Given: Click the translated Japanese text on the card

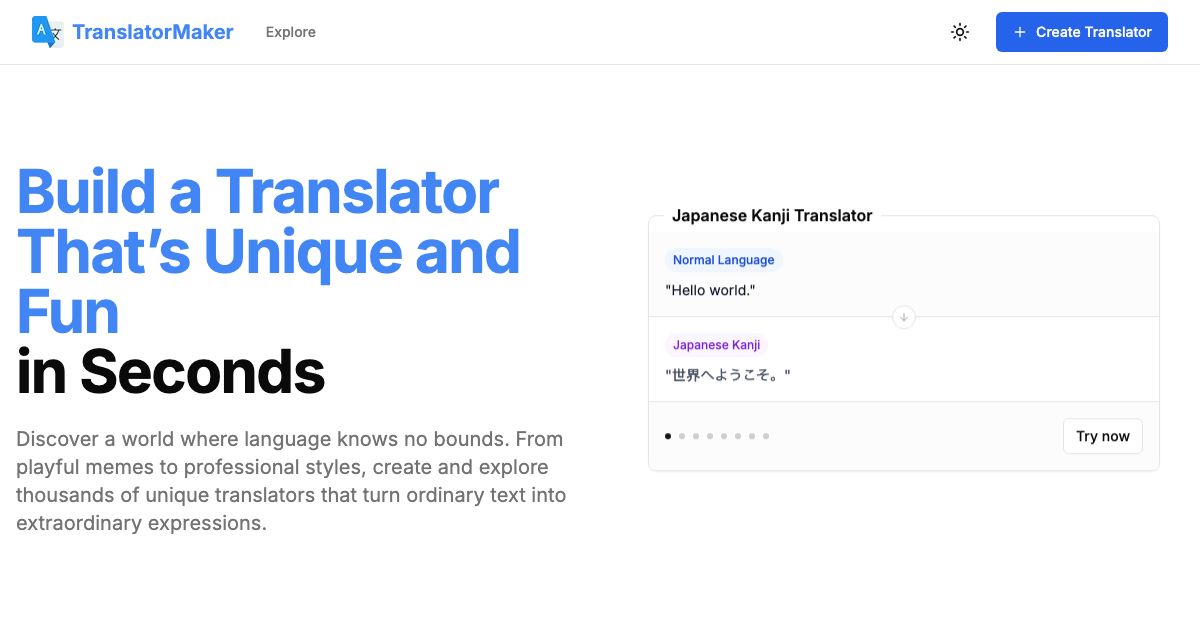Looking at the screenshot, I should pyautogui.click(x=727, y=375).
